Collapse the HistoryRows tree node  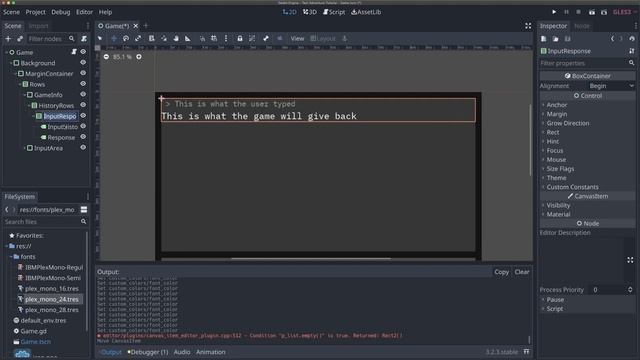tap(29, 105)
